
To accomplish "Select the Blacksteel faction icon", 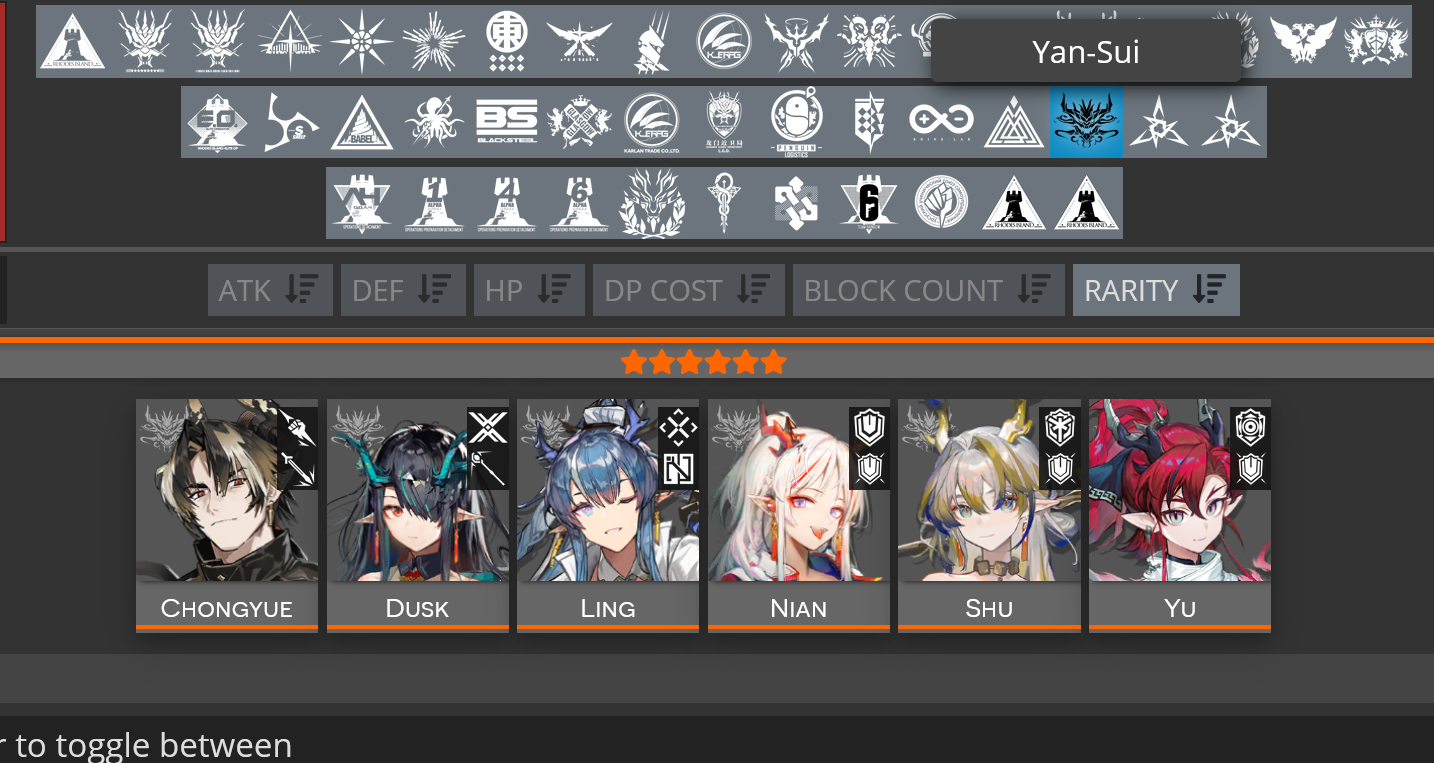I will (x=507, y=122).
